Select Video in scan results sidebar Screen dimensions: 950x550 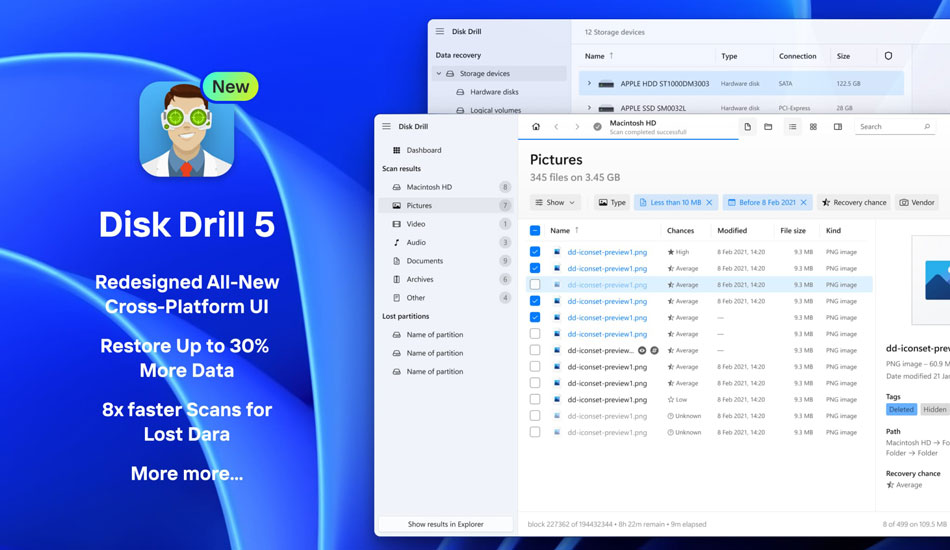(x=416, y=224)
